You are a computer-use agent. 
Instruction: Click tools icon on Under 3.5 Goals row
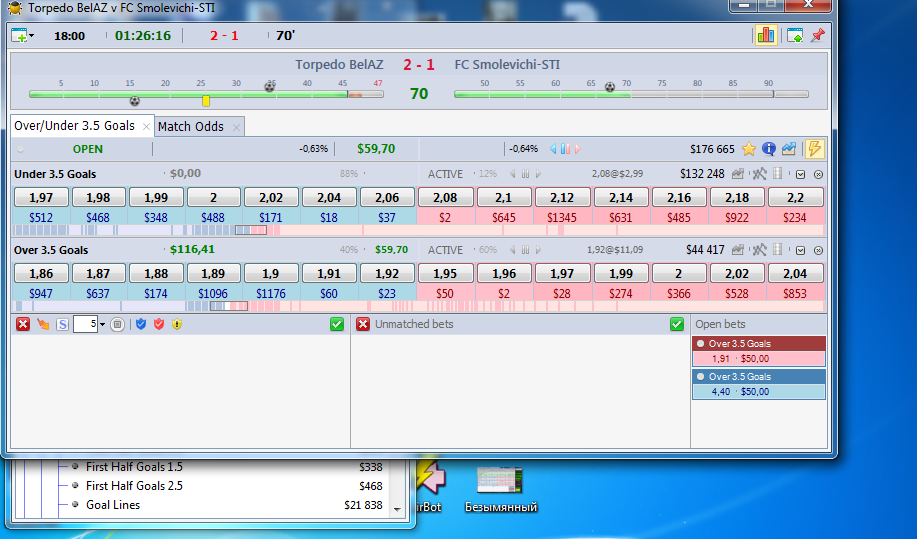(759, 174)
